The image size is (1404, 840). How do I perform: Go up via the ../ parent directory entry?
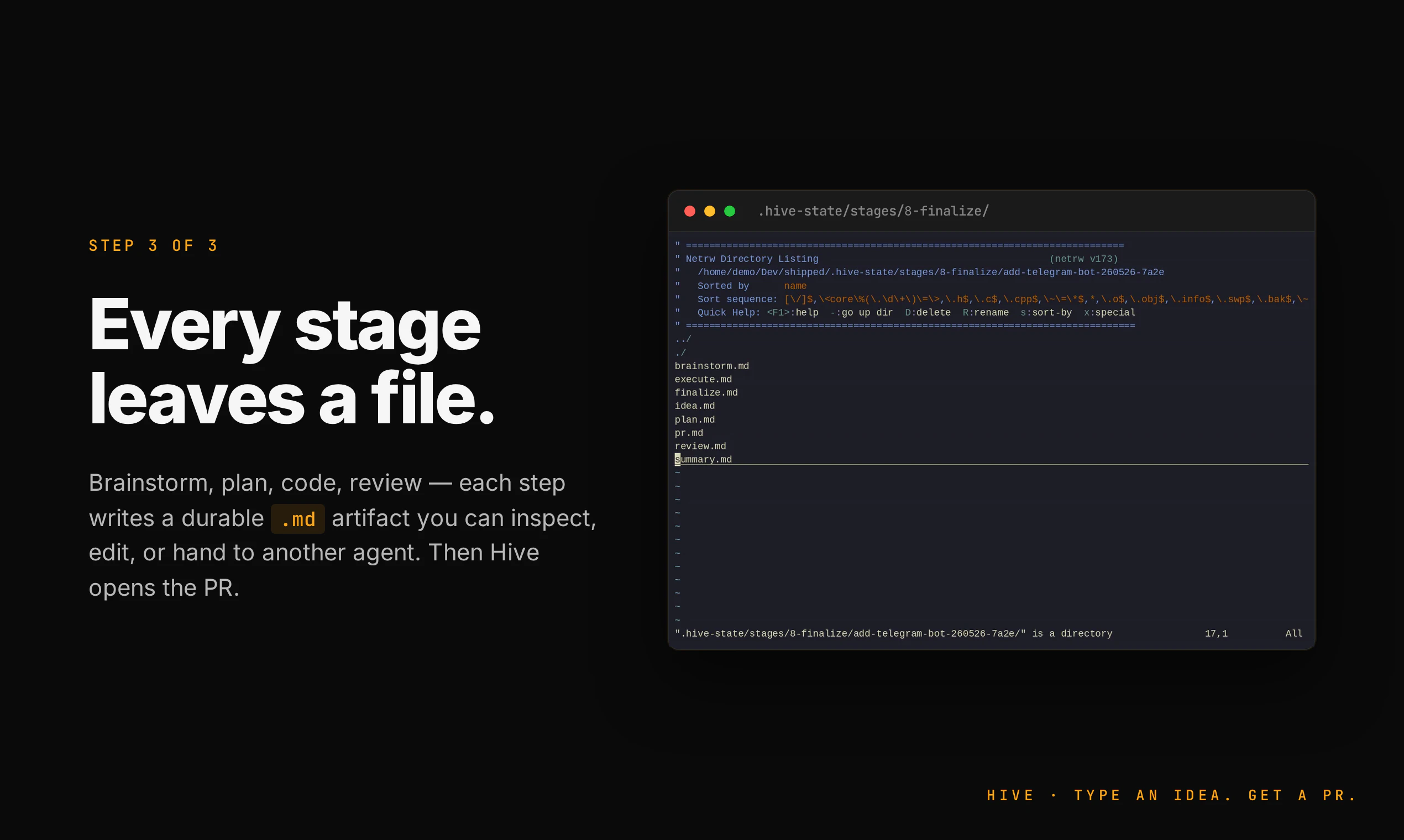tap(683, 339)
